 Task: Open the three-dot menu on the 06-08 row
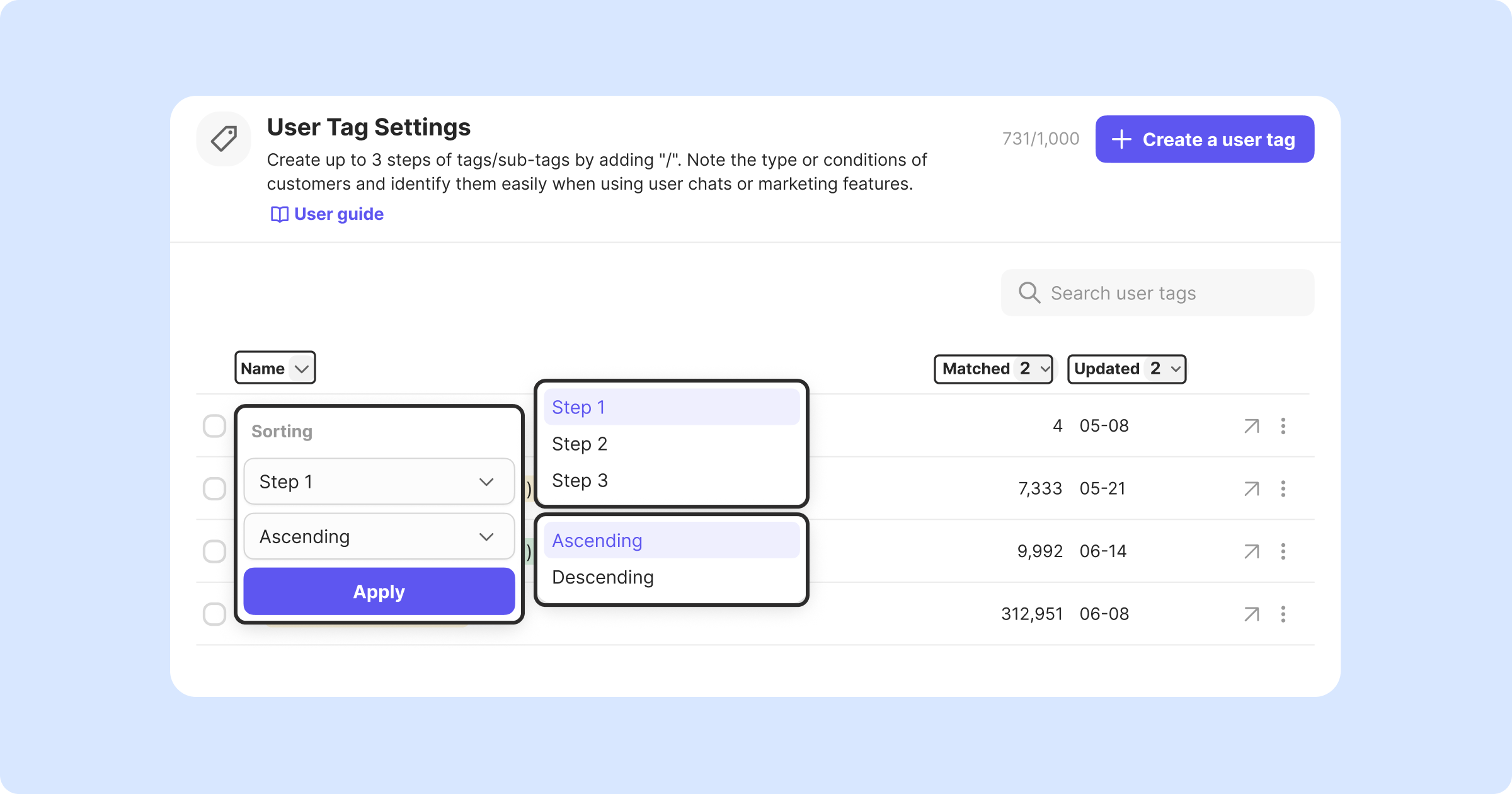point(1283,614)
